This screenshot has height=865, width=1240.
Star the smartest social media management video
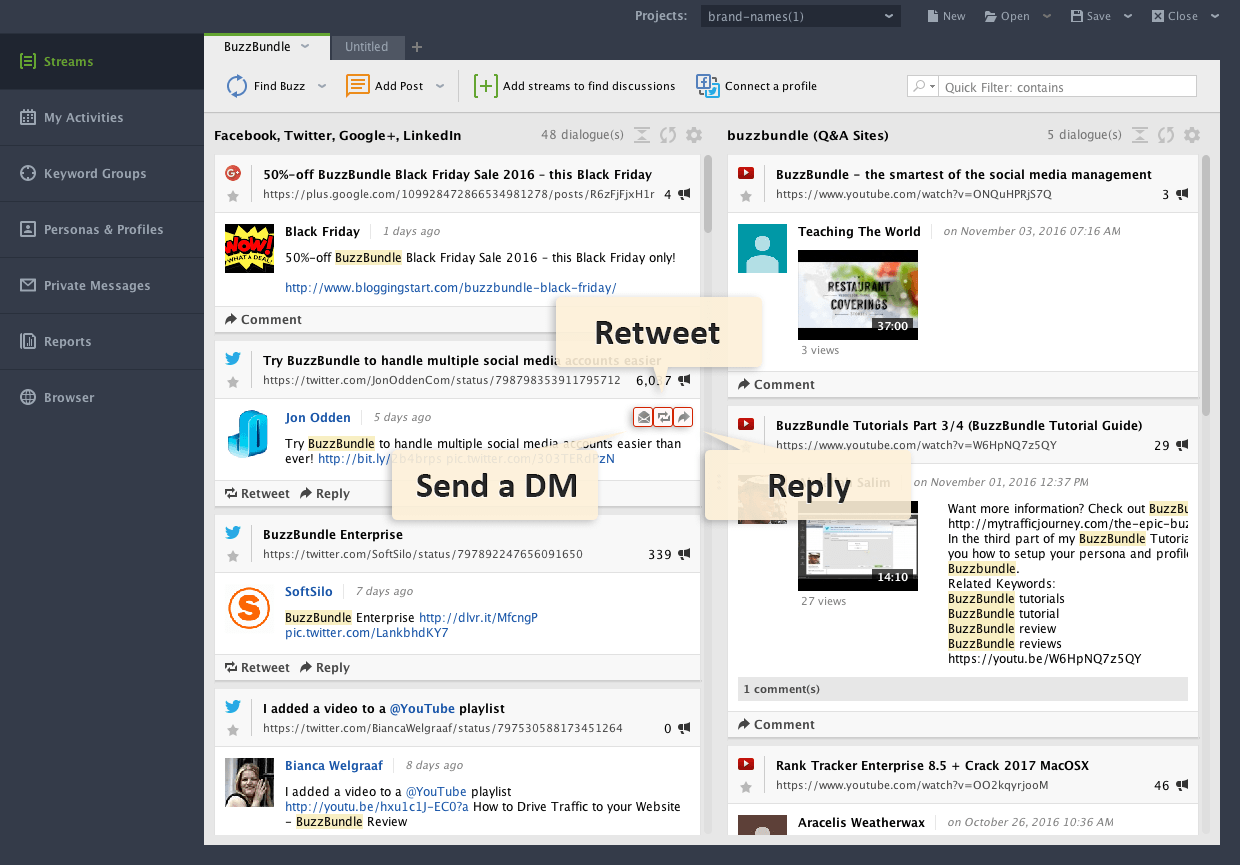pos(745,196)
